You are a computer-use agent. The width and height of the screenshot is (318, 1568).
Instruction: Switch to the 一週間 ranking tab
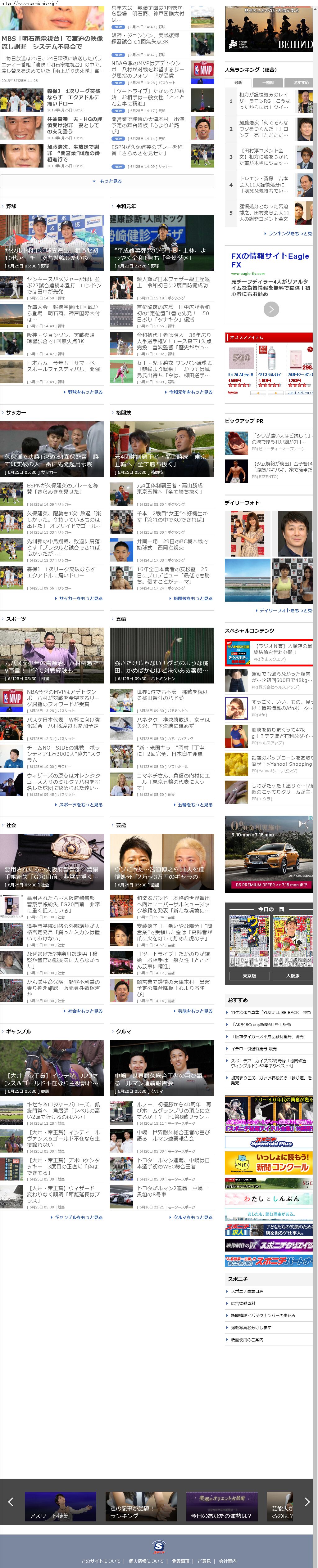(x=267, y=82)
